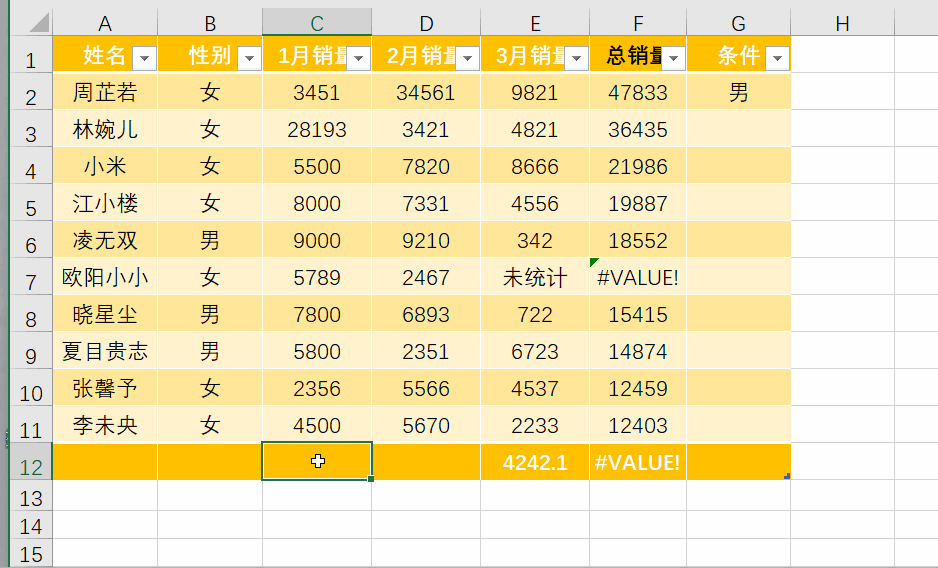Viewport: 938px width, 568px height.
Task: Click the cell with value 2467
Action: pos(426,277)
